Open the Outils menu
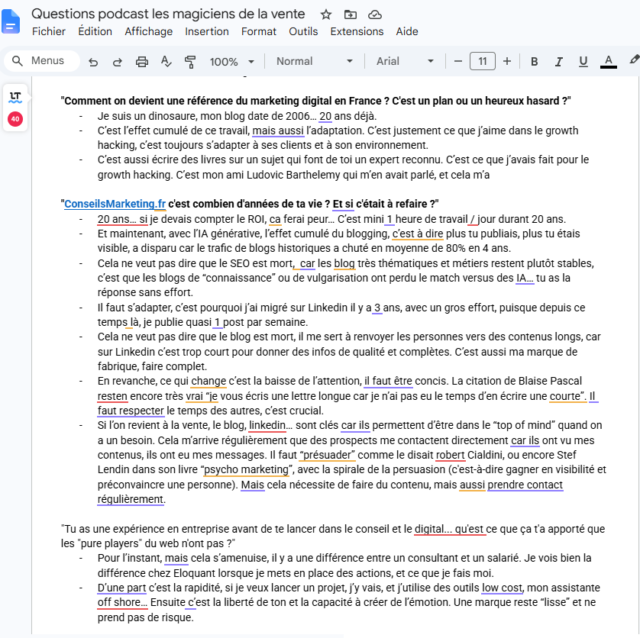The width and height of the screenshot is (640, 638). point(303,31)
